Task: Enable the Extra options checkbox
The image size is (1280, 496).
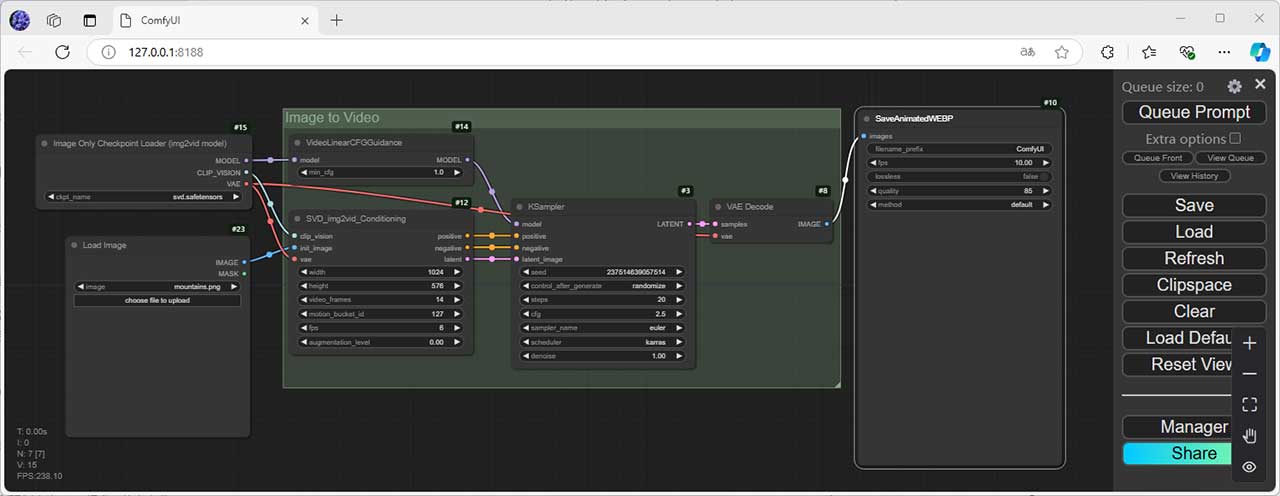Action: tap(1235, 138)
